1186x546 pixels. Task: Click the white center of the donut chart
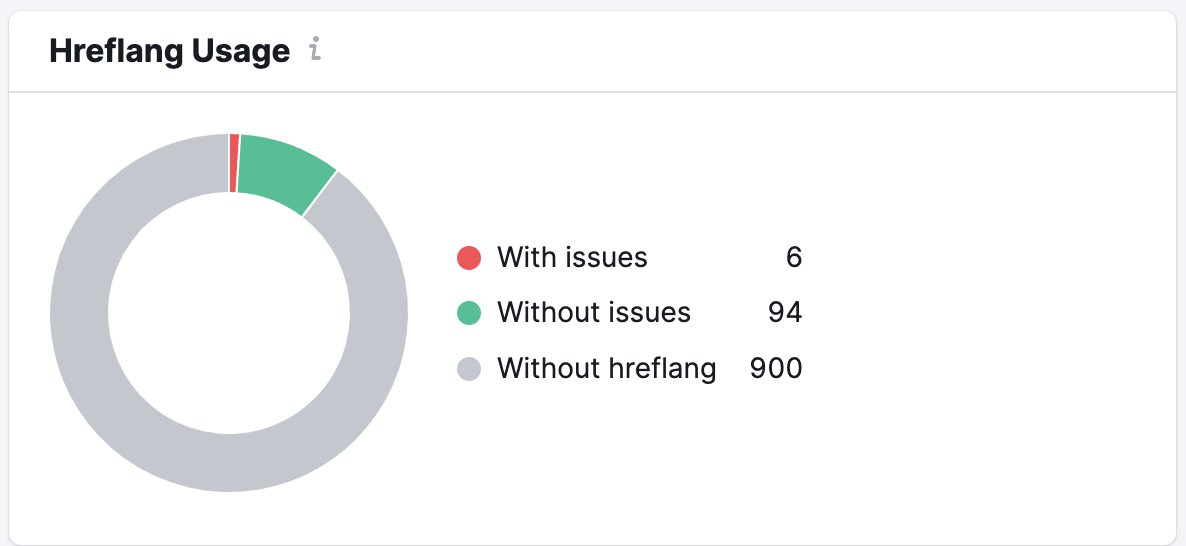pos(229,312)
